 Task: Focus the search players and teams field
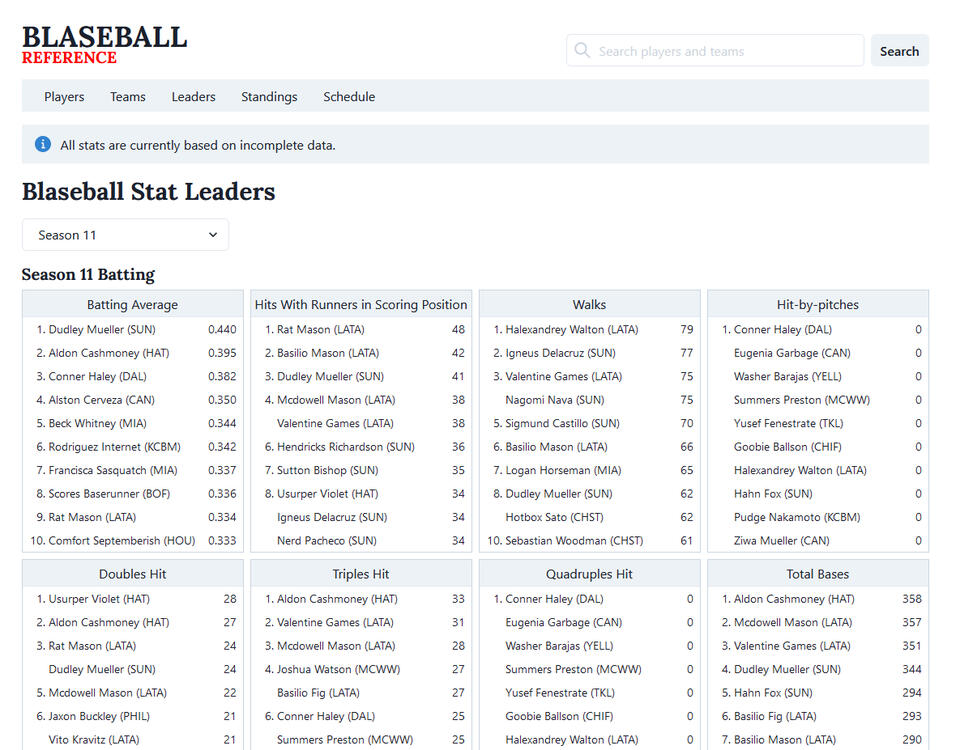[x=725, y=51]
